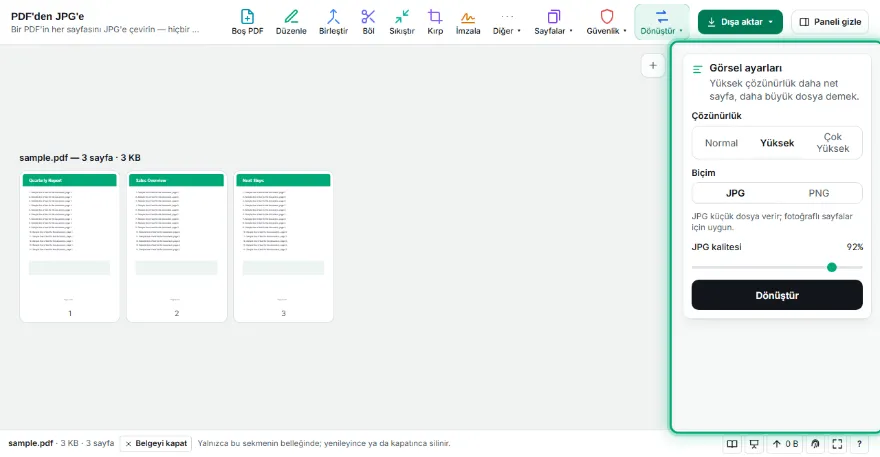Screen dimensions: 880x457
Task: Open the book reader view icon
Action: click(x=732, y=444)
